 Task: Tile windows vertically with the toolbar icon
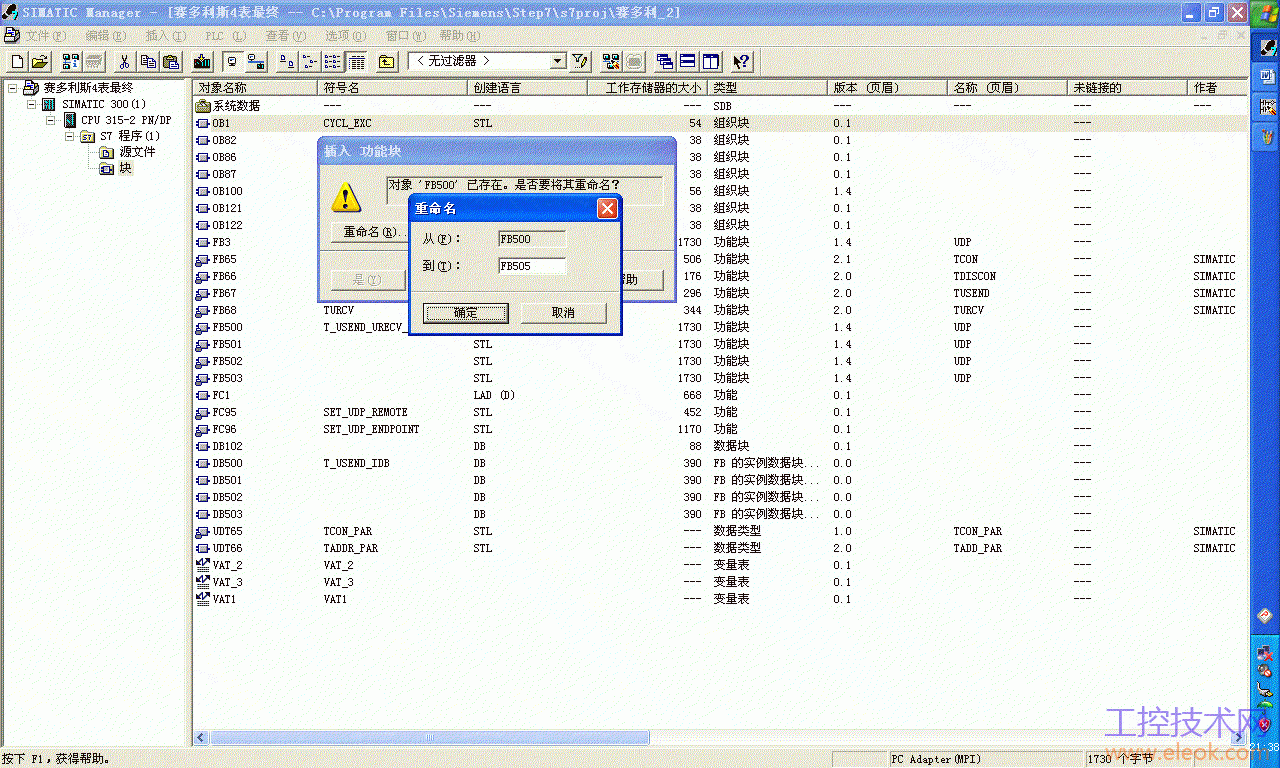click(x=711, y=62)
